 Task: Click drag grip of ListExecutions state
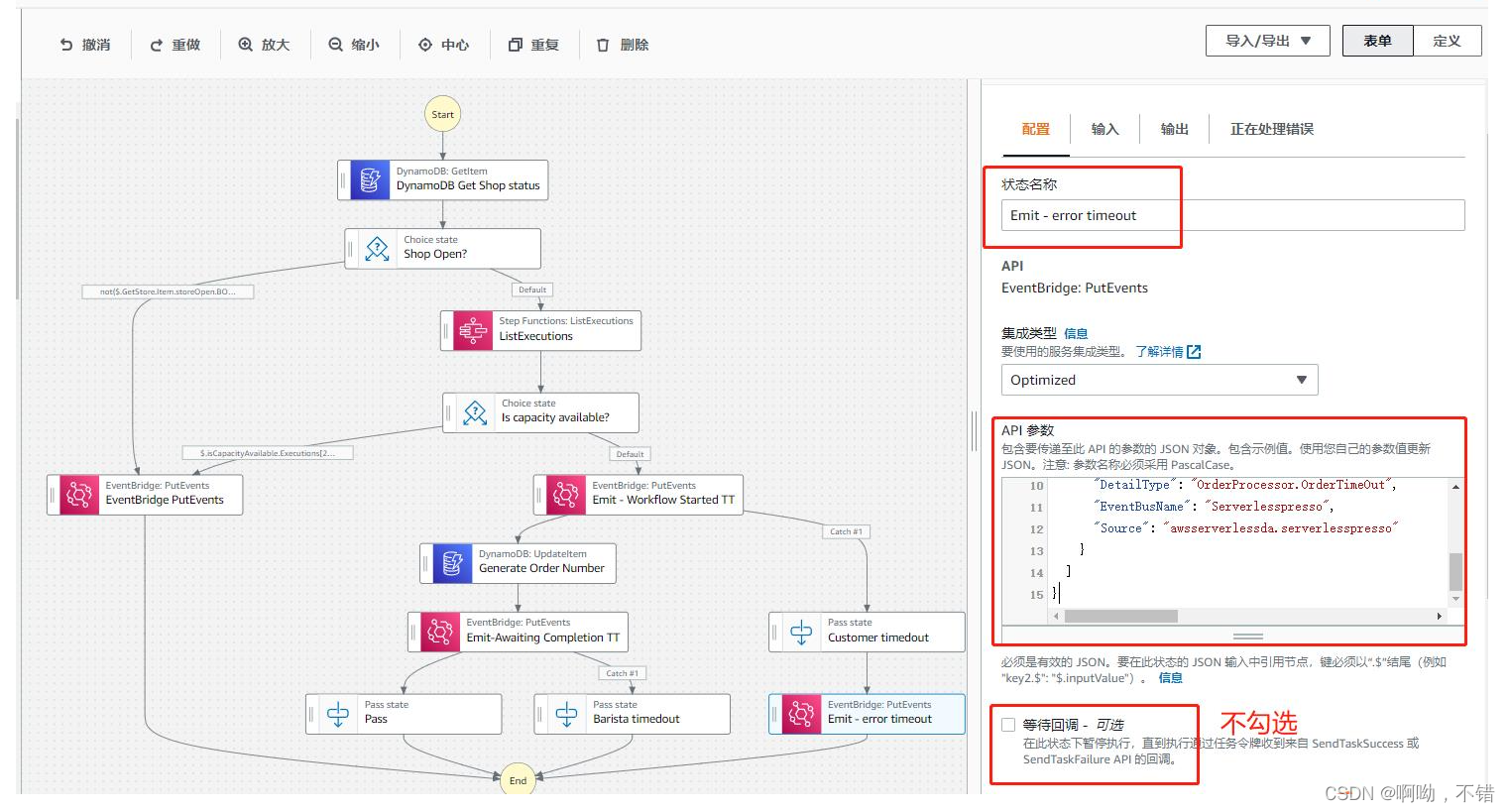coord(446,330)
